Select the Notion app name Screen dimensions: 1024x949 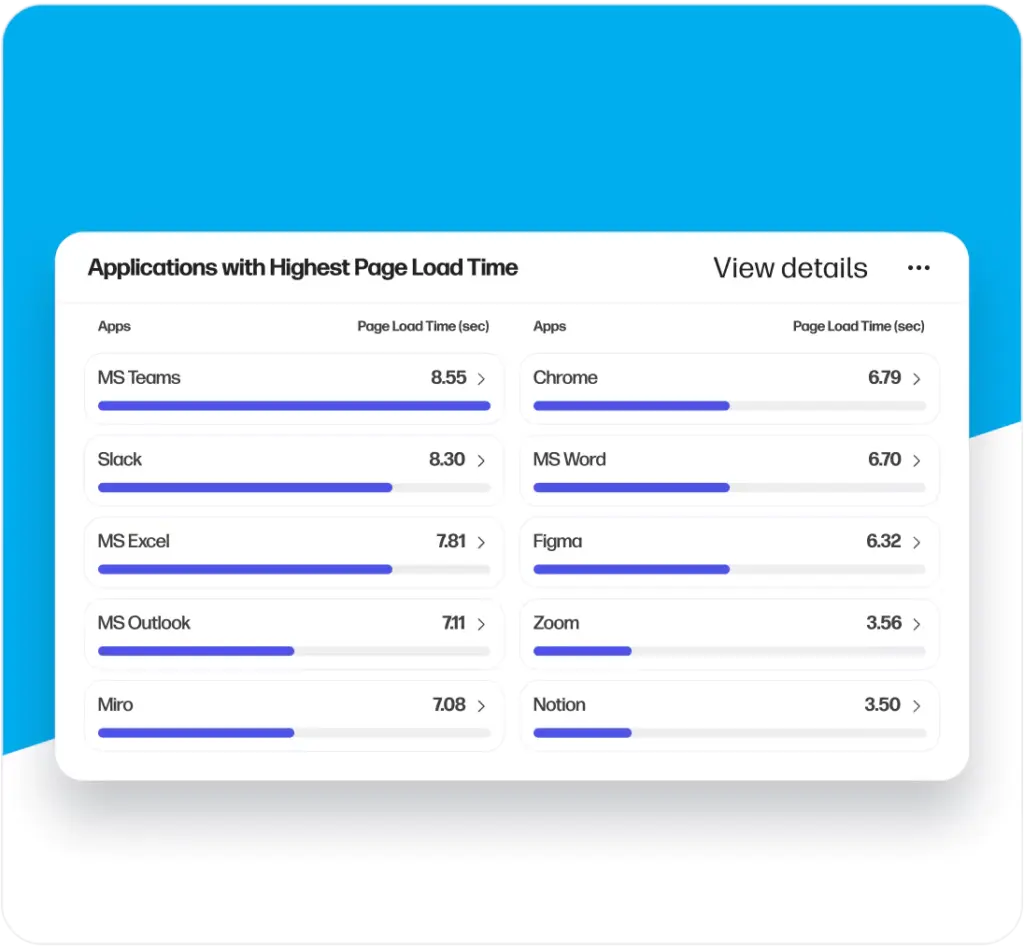click(x=560, y=704)
